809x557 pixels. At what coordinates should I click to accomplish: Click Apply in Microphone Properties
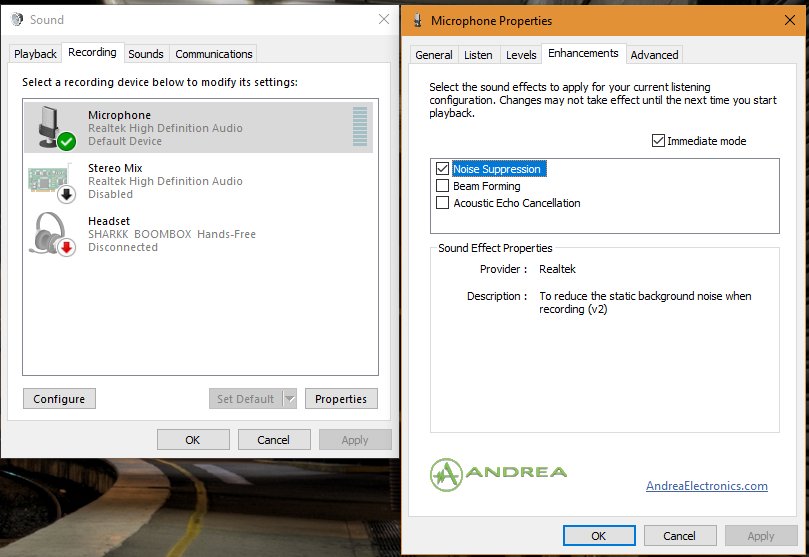coord(761,536)
